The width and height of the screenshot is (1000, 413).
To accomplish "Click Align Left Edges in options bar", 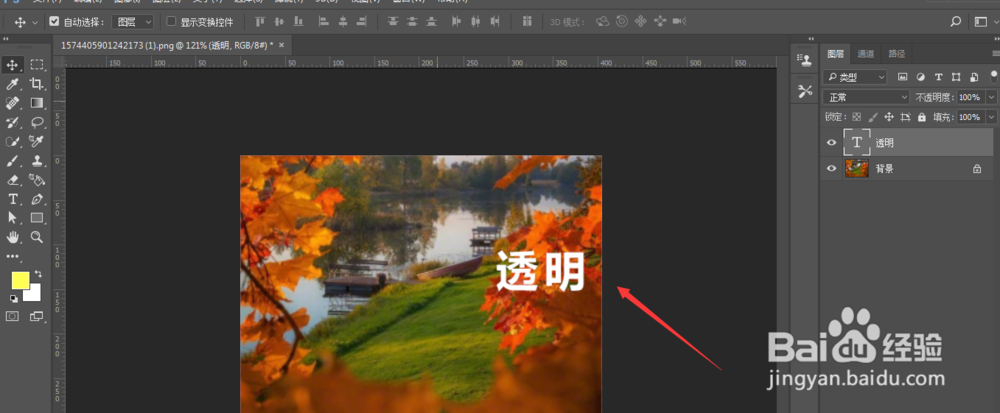I will click(x=323, y=22).
